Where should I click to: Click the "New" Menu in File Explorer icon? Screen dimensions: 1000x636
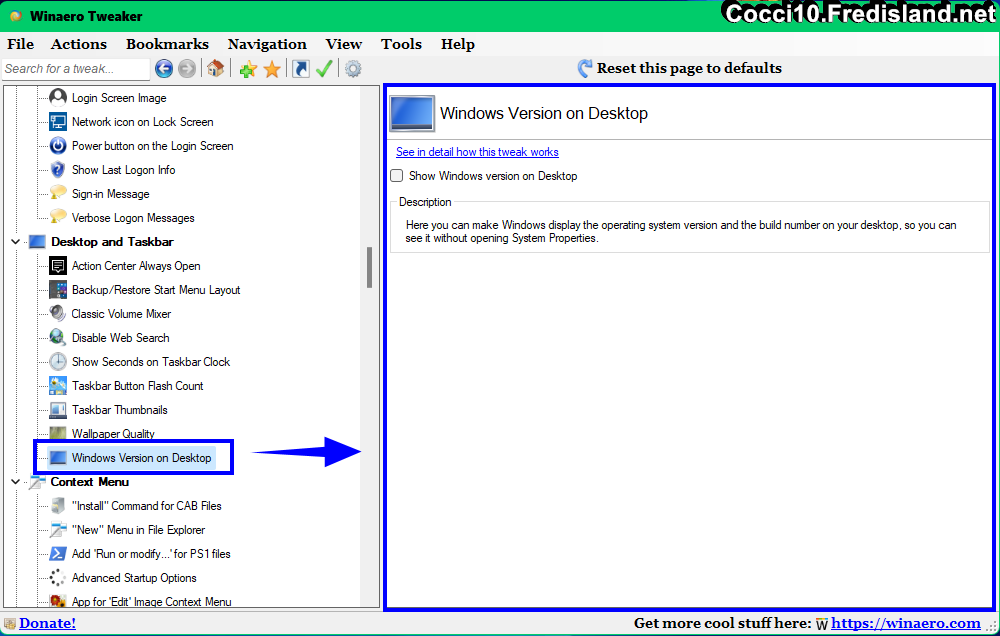pyautogui.click(x=58, y=529)
